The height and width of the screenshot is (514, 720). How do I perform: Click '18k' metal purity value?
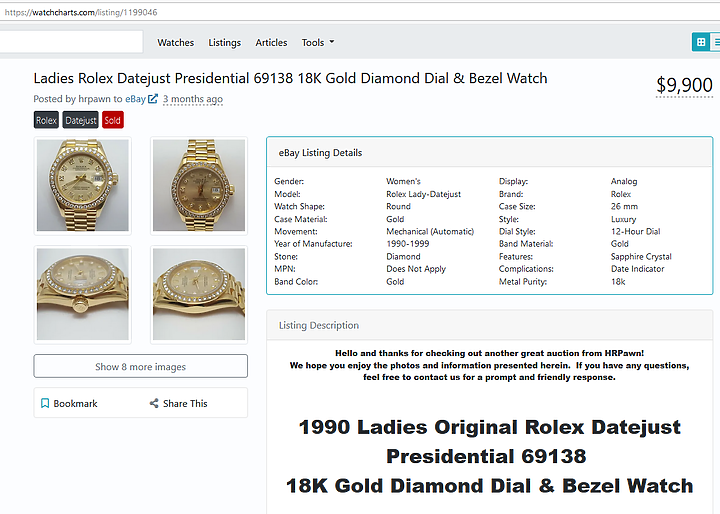coord(618,282)
